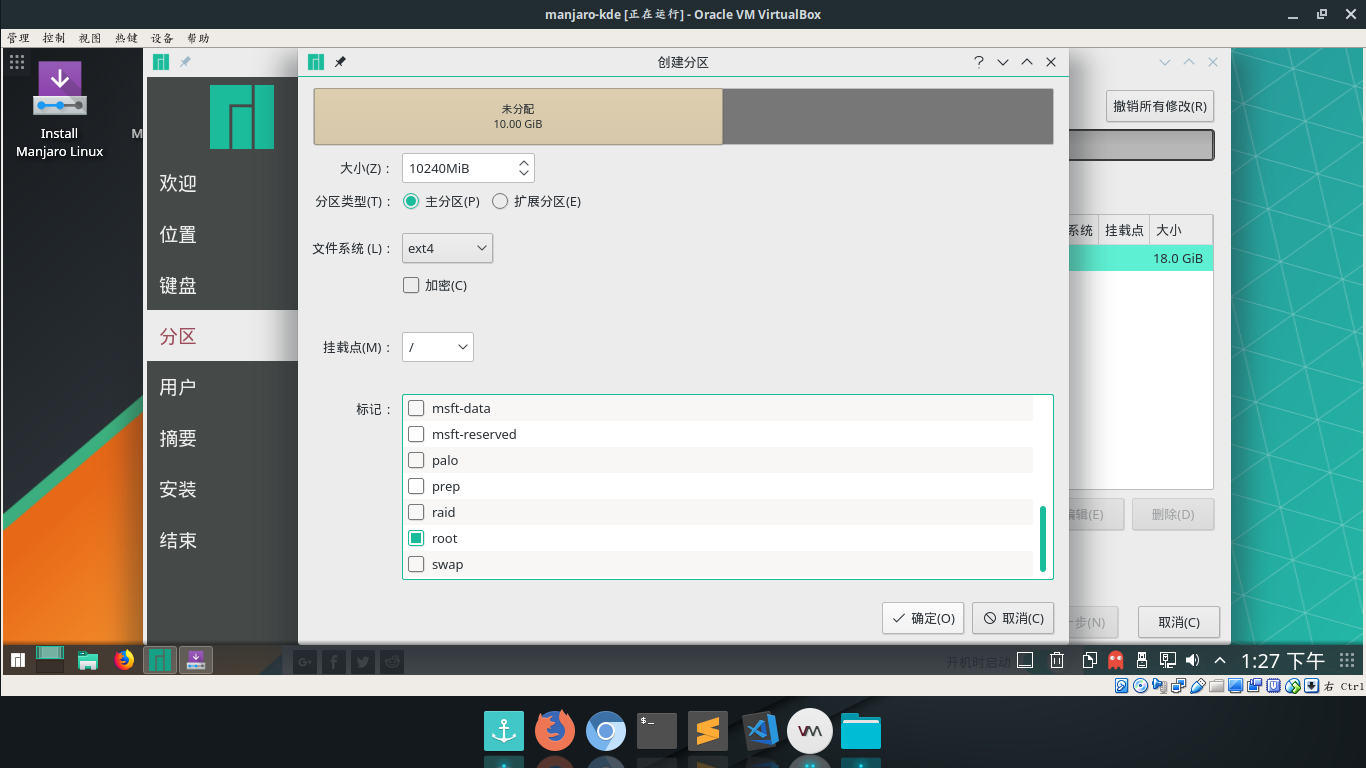Click 删除(D) button in installer window
This screenshot has width=1366, height=768.
pyautogui.click(x=1173, y=514)
